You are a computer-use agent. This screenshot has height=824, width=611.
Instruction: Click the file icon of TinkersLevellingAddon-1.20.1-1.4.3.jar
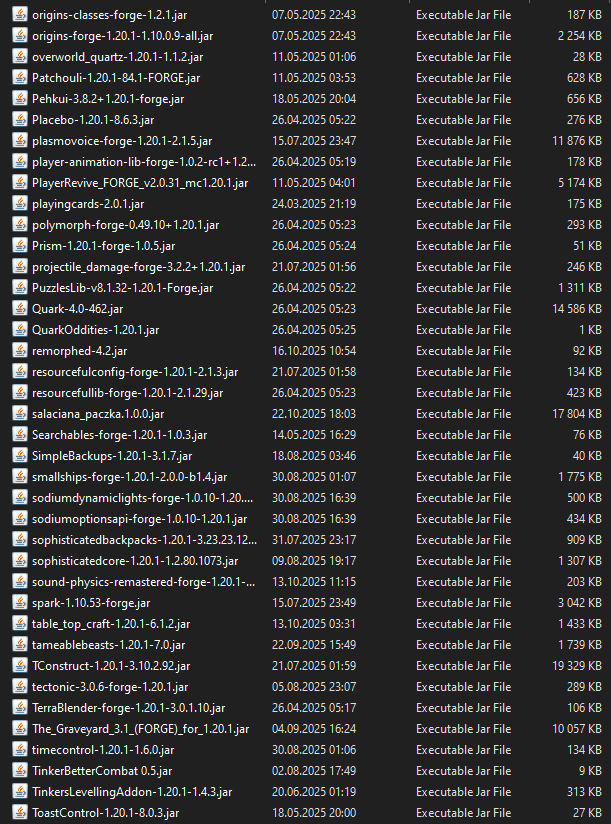[19, 792]
